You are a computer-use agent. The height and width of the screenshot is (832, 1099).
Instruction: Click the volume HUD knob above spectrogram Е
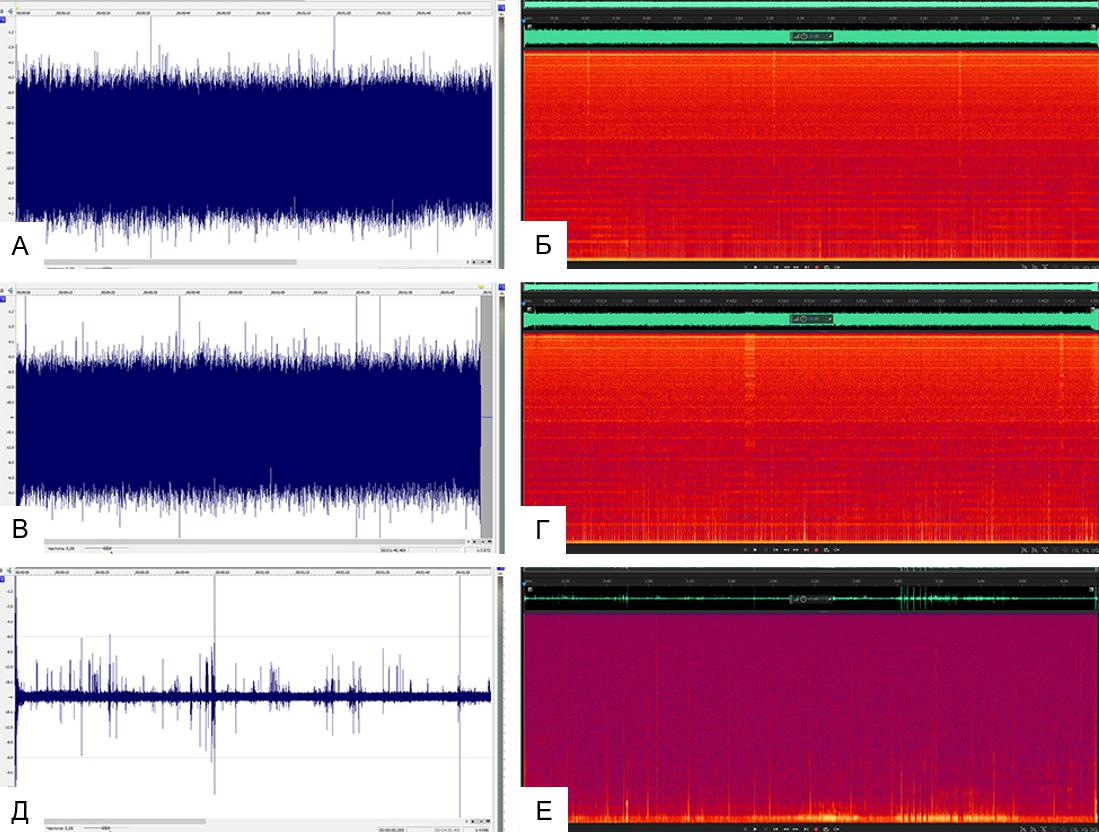(805, 599)
